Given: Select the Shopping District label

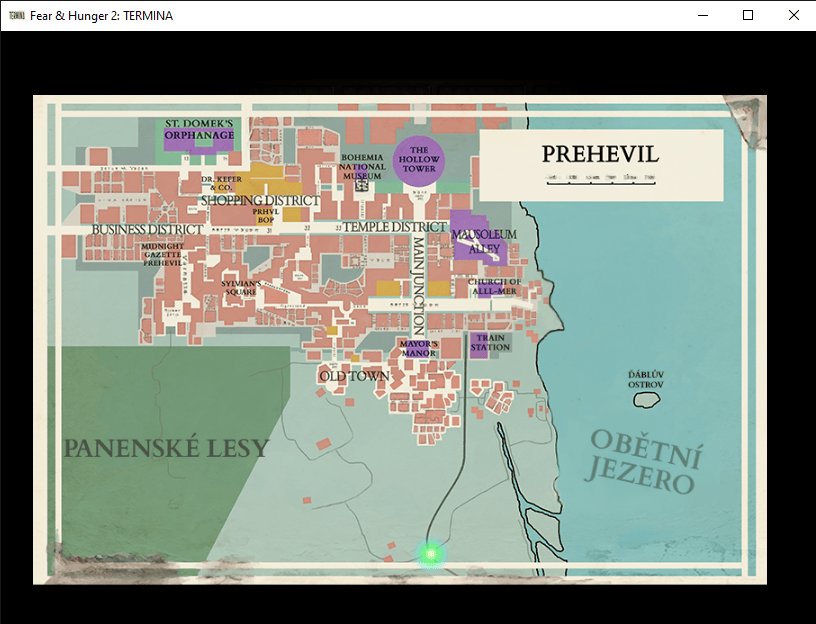Looking at the screenshot, I should click(261, 200).
